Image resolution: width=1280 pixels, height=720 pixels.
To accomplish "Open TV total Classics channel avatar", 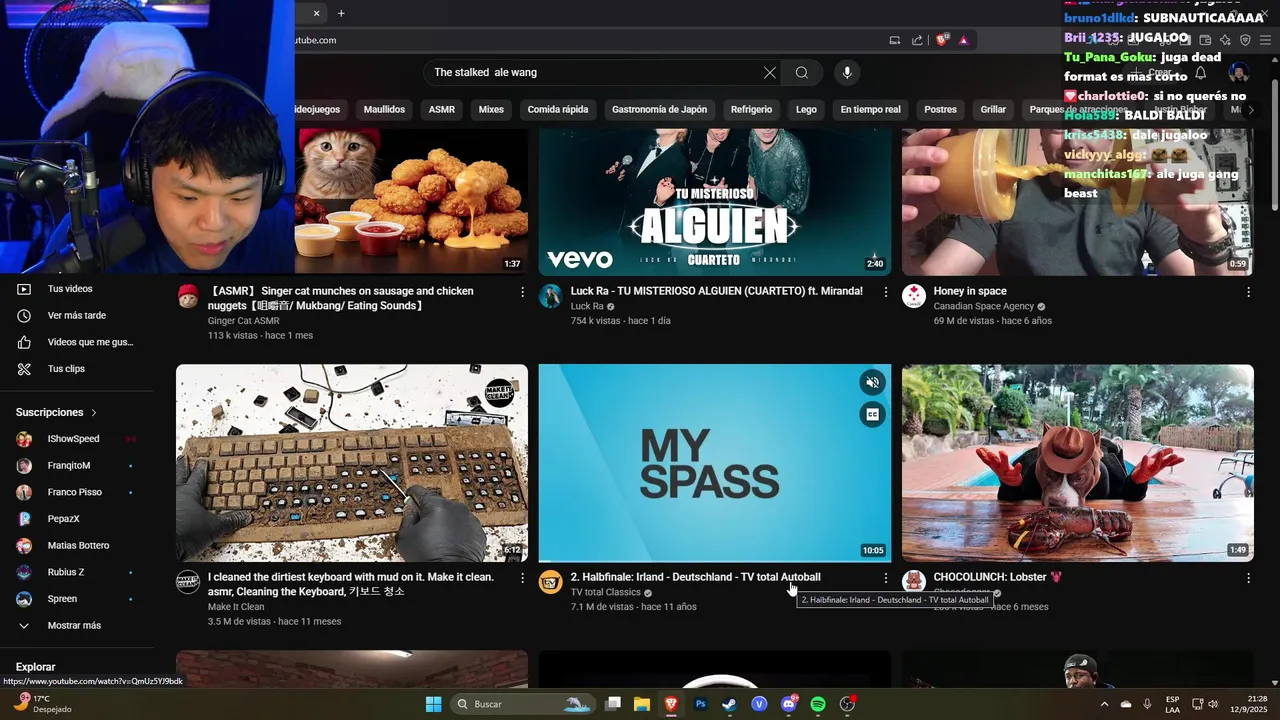I will (x=551, y=582).
